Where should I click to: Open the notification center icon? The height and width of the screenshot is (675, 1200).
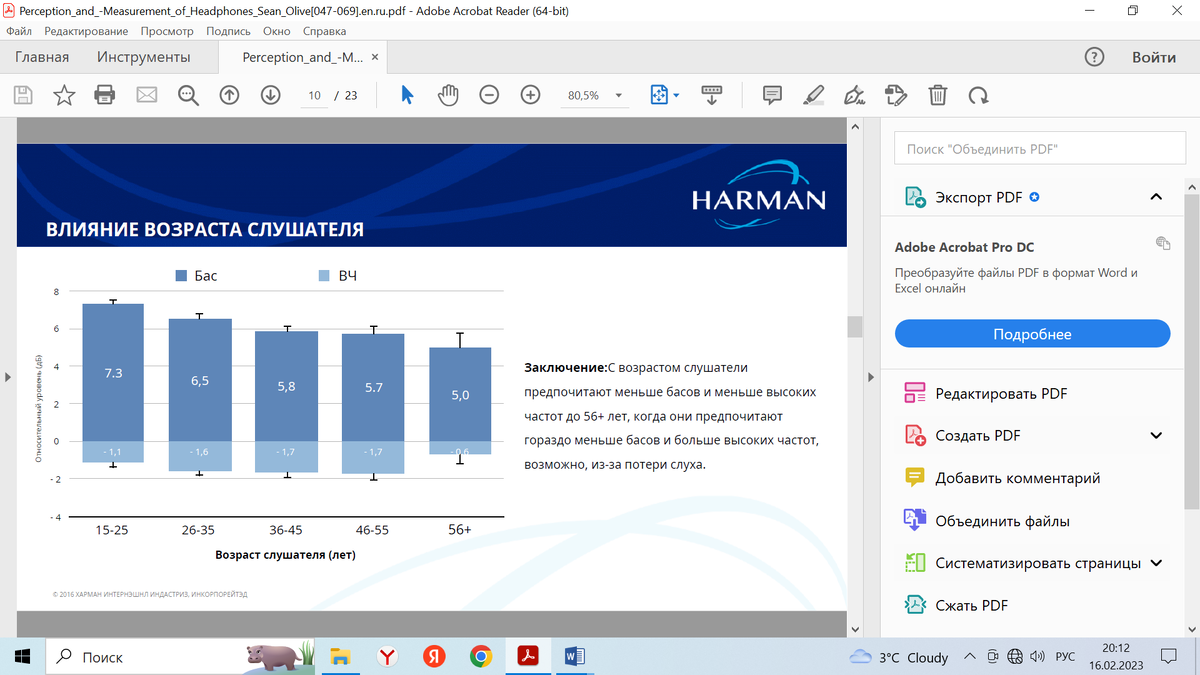click(1168, 657)
